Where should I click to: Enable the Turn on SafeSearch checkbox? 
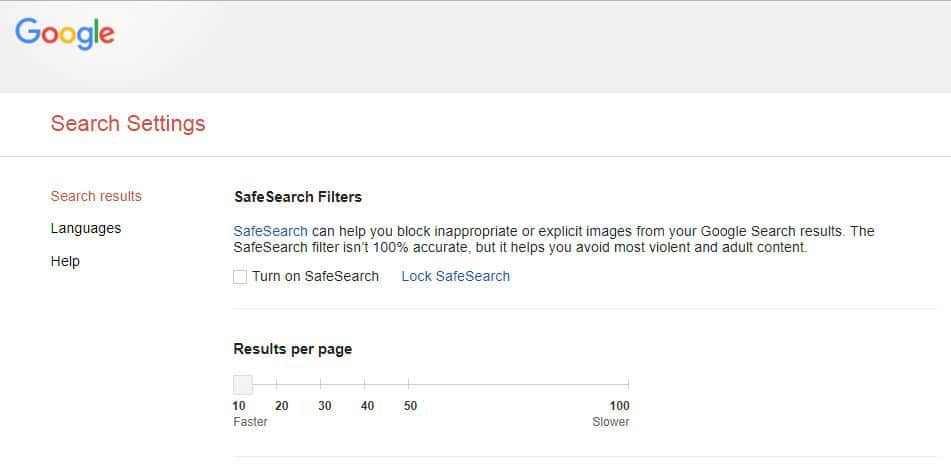tap(240, 277)
